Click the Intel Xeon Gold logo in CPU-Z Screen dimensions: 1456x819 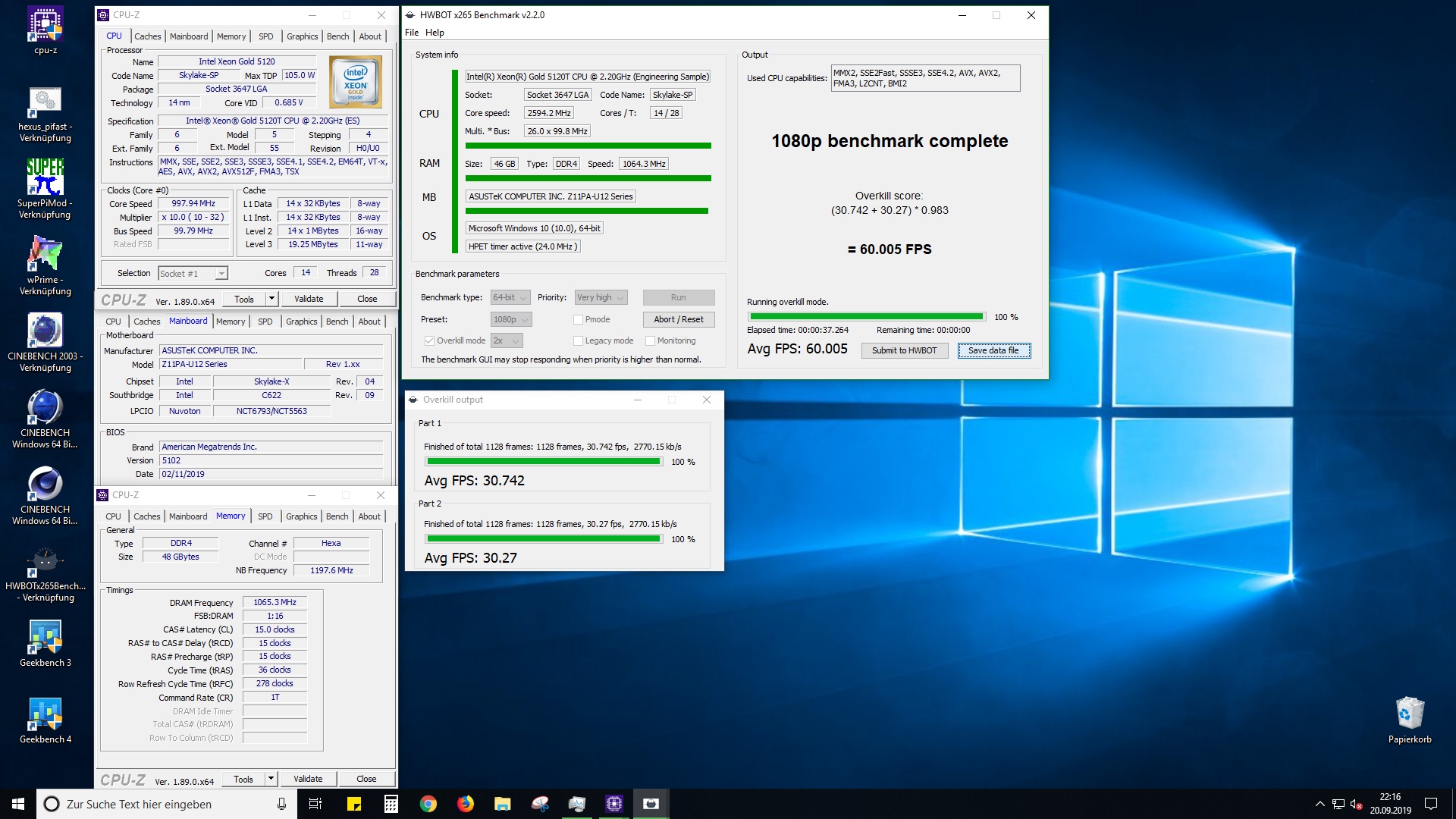355,81
